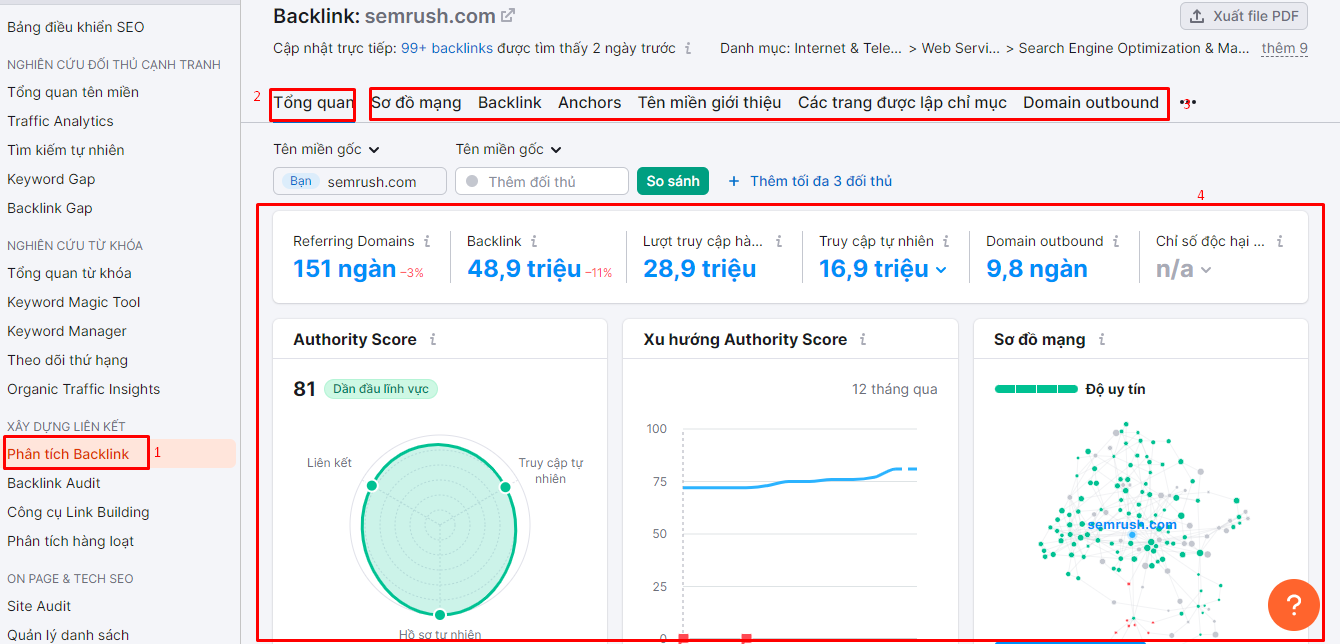1340x644 pixels.
Task: Click plus icon to add competitors
Action: click(x=734, y=181)
